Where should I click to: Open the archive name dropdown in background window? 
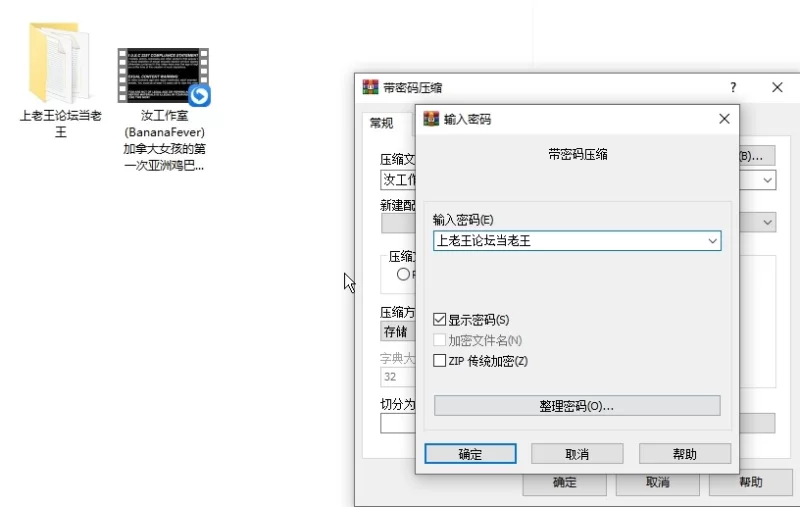click(x=767, y=180)
